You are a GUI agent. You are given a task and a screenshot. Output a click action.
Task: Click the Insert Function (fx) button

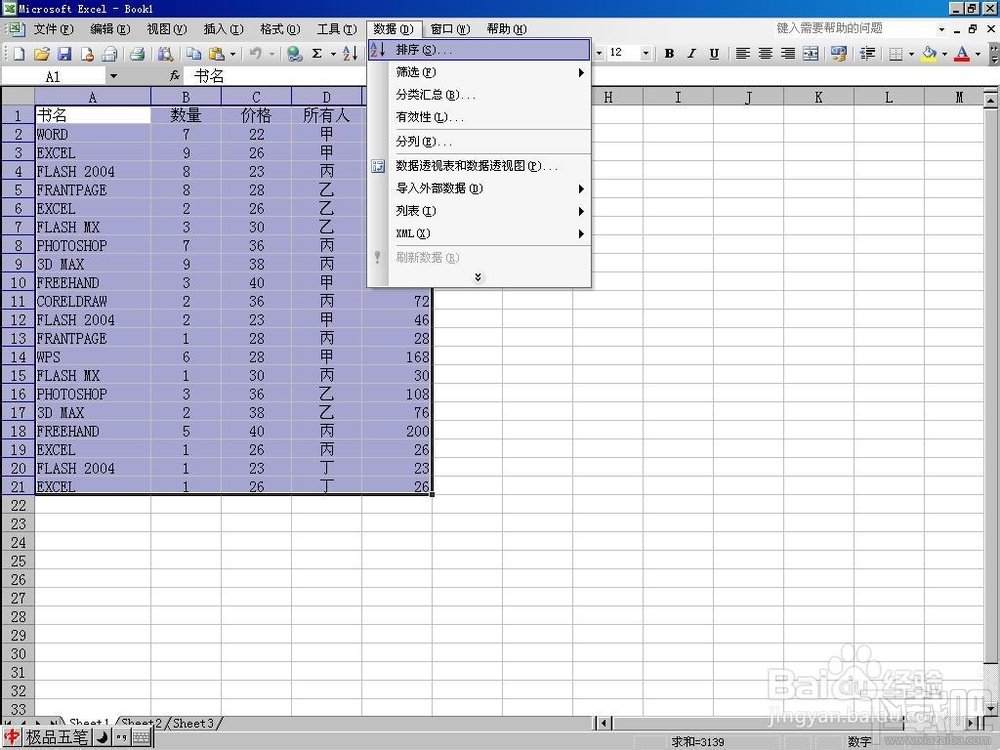tap(175, 75)
